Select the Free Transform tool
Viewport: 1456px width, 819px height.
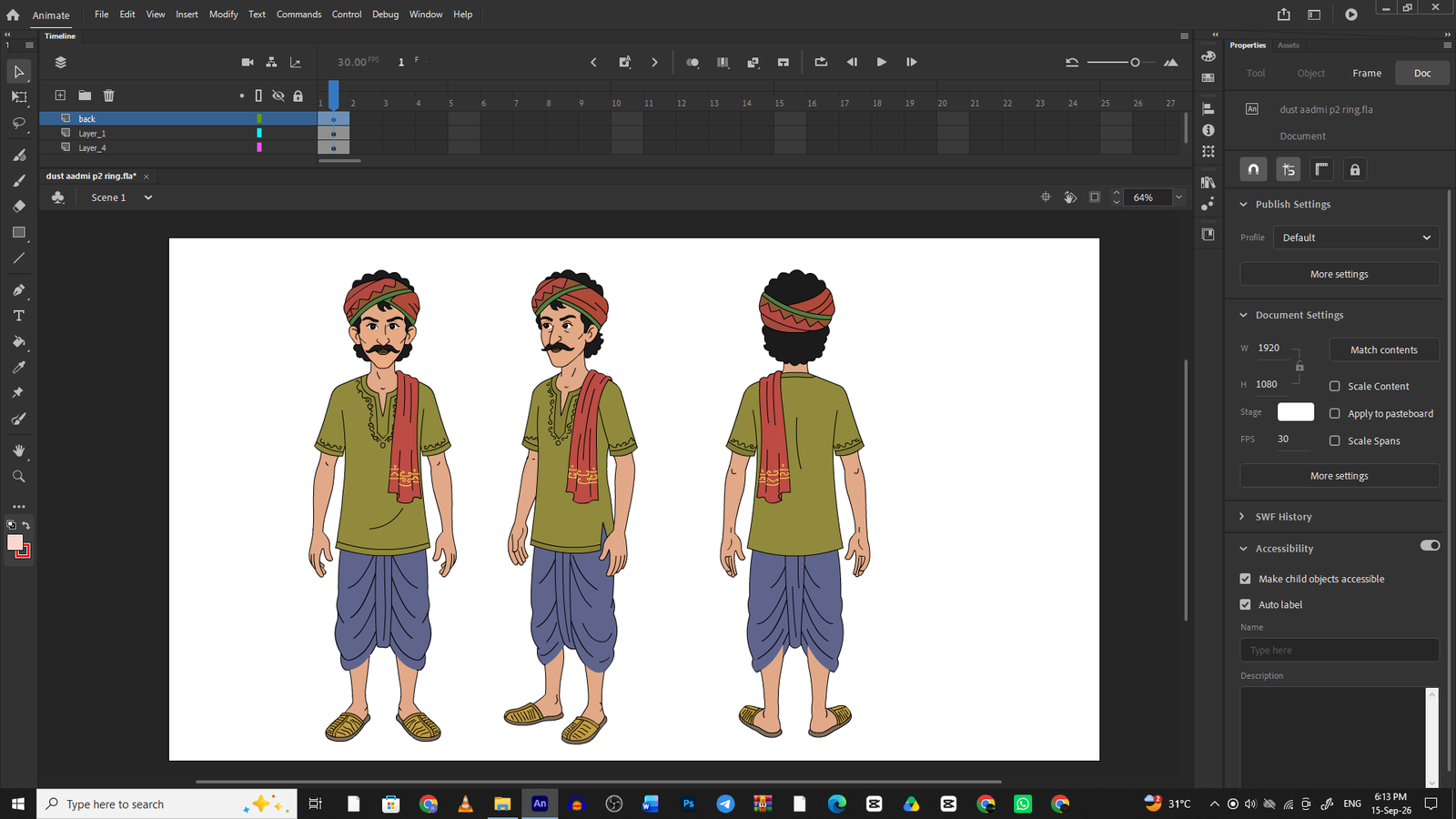pyautogui.click(x=19, y=97)
